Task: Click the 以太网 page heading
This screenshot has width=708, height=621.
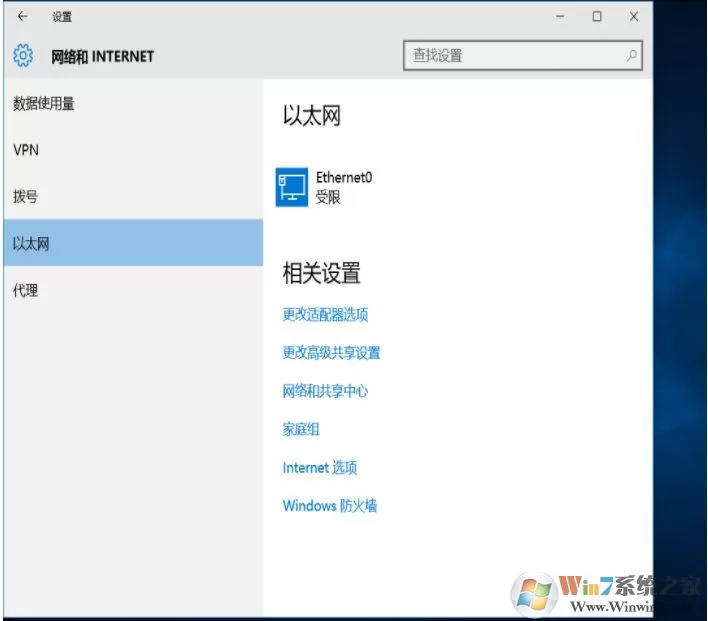Action: (x=312, y=116)
